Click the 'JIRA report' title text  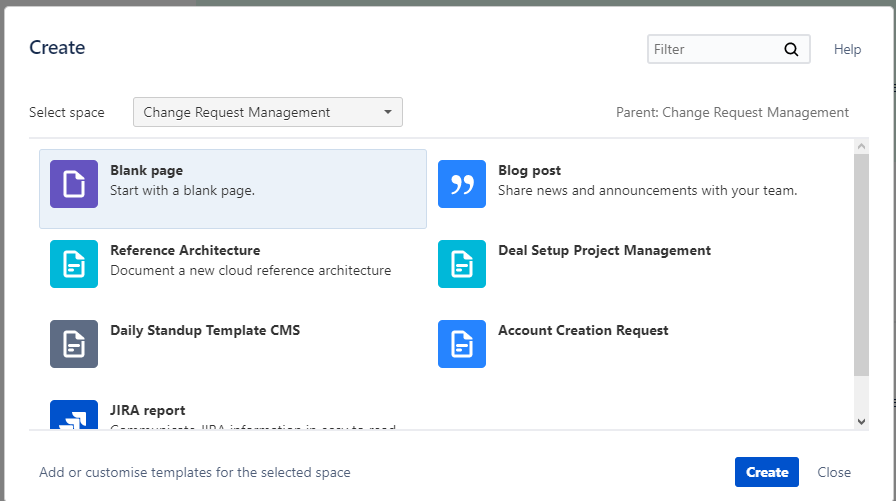tap(147, 410)
